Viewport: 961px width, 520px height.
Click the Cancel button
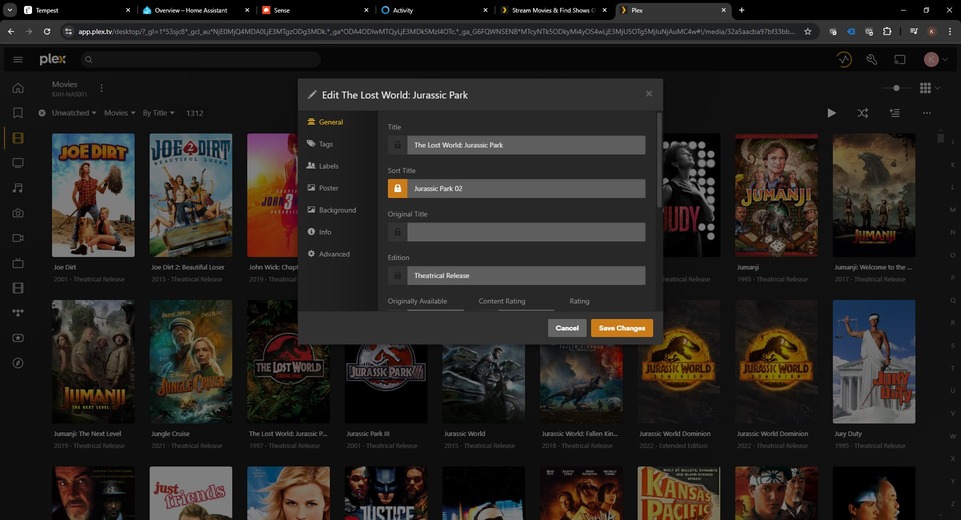[x=567, y=328]
